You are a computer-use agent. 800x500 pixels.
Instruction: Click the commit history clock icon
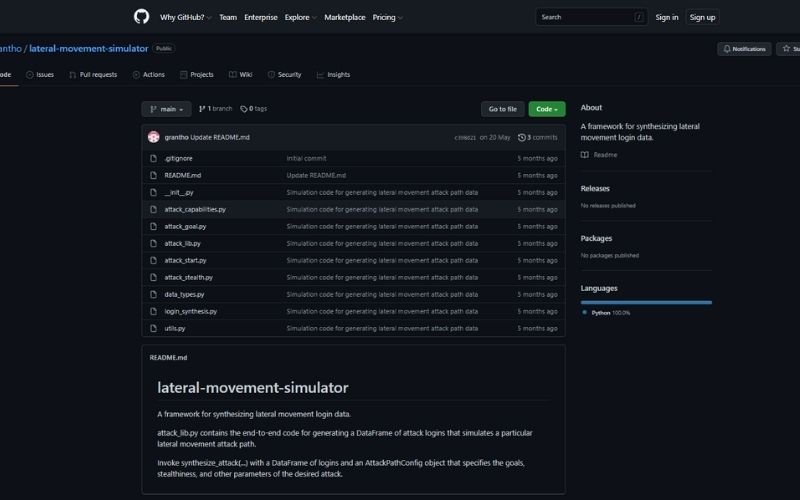(x=521, y=137)
